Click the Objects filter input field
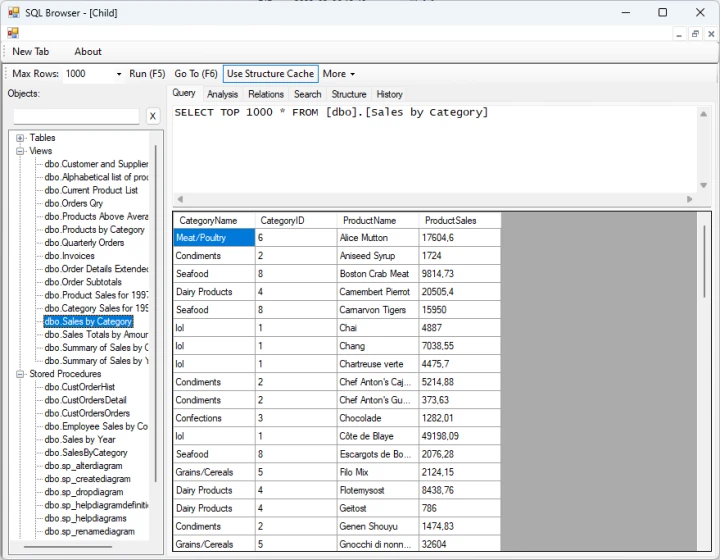Viewport: 720px width, 560px height. point(76,116)
